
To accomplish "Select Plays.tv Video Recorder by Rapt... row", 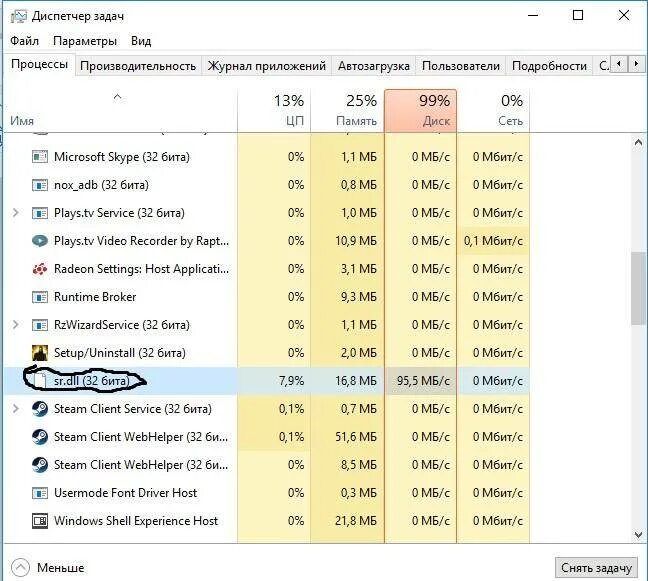I will pyautogui.click(x=267, y=240).
